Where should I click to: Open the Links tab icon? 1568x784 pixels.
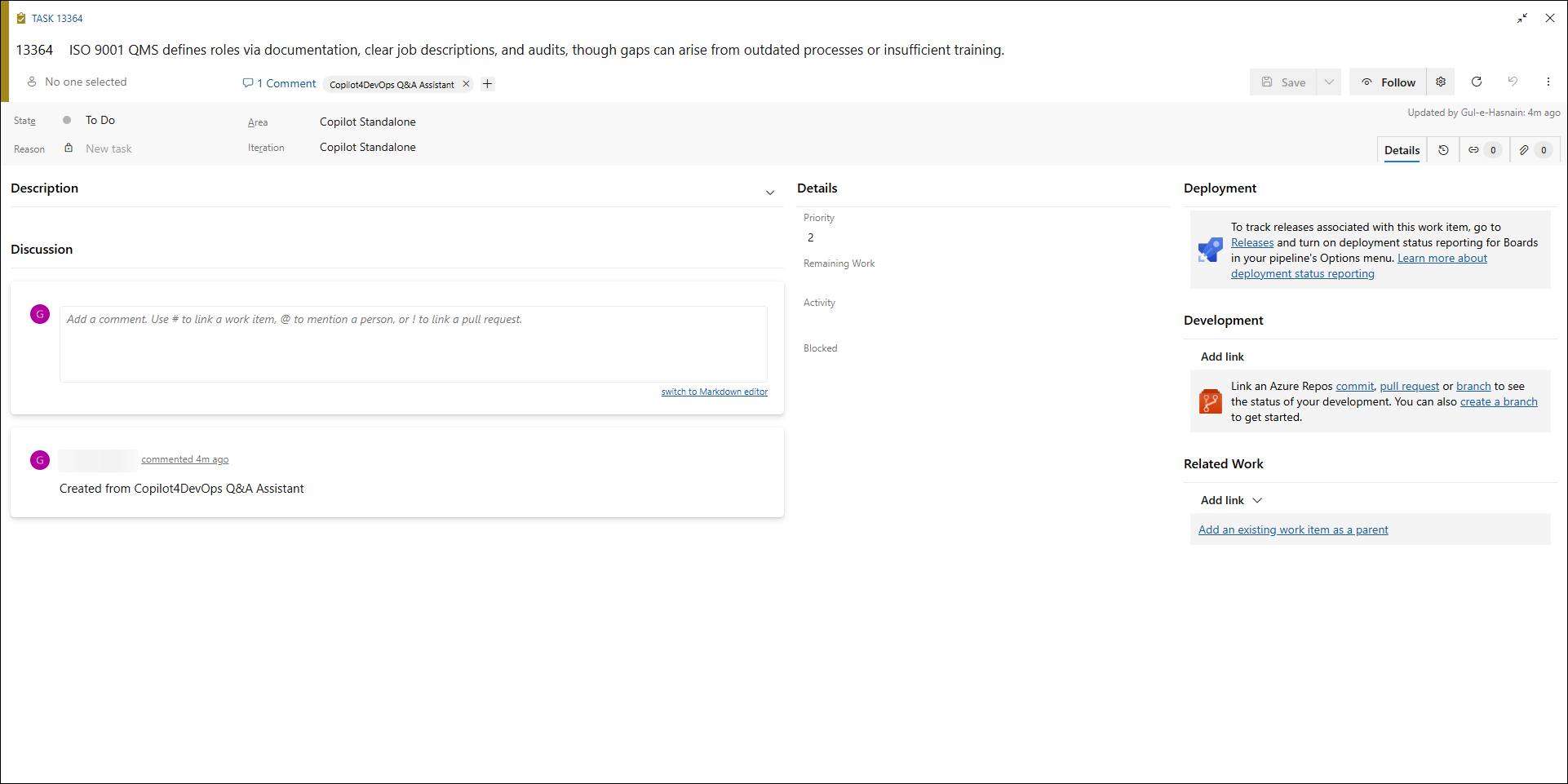(x=1483, y=150)
